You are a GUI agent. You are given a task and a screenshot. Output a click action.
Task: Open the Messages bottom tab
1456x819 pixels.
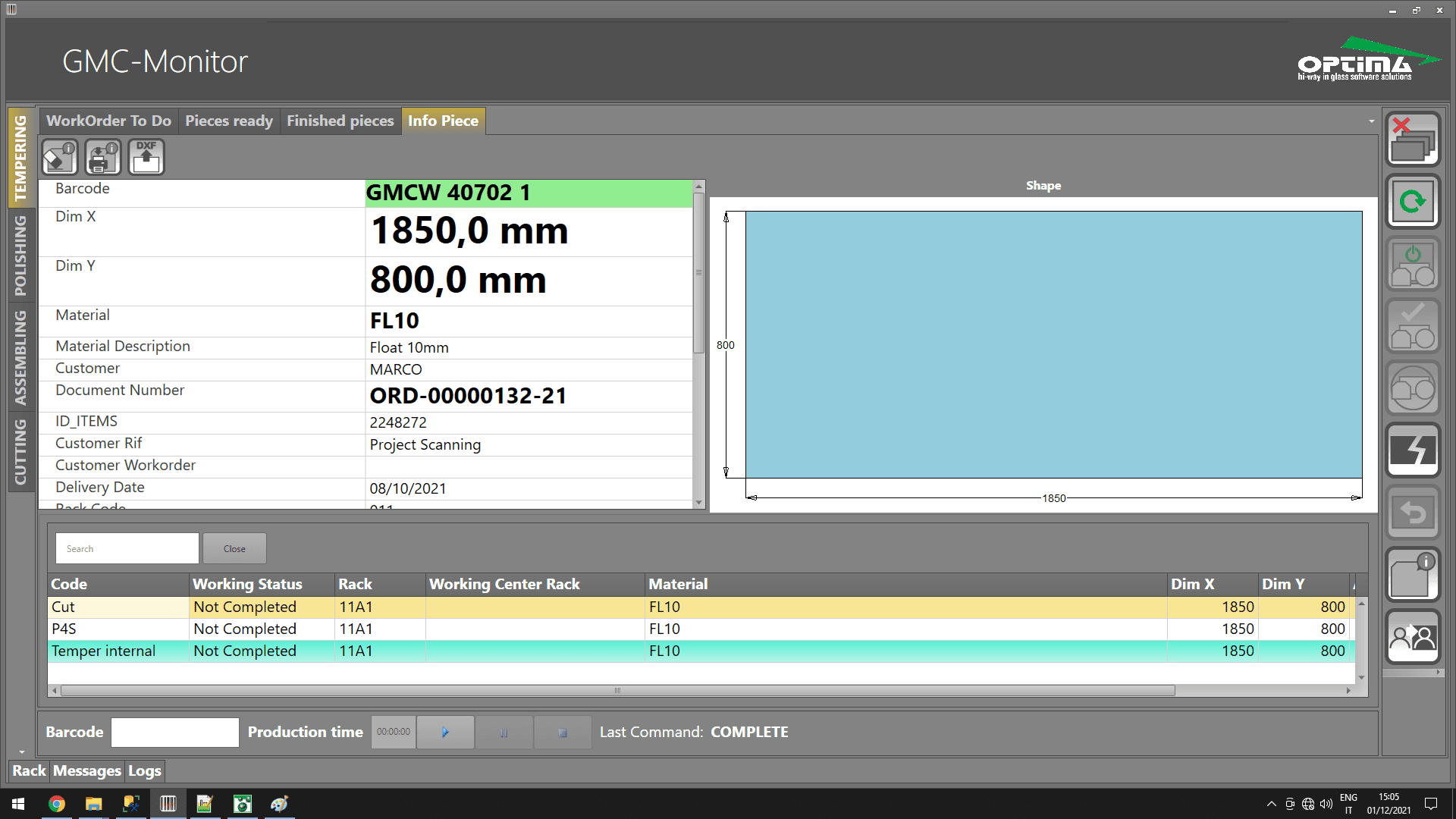[86, 770]
